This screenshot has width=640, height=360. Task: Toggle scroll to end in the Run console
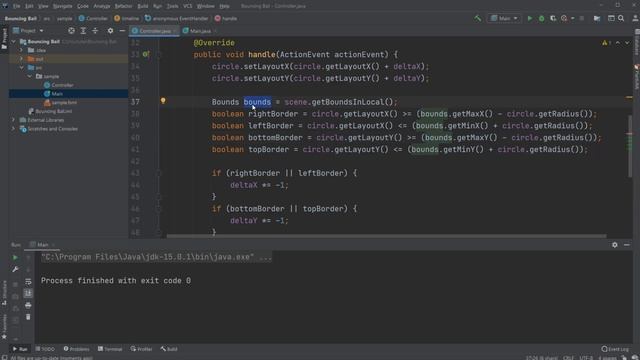tap(28, 293)
